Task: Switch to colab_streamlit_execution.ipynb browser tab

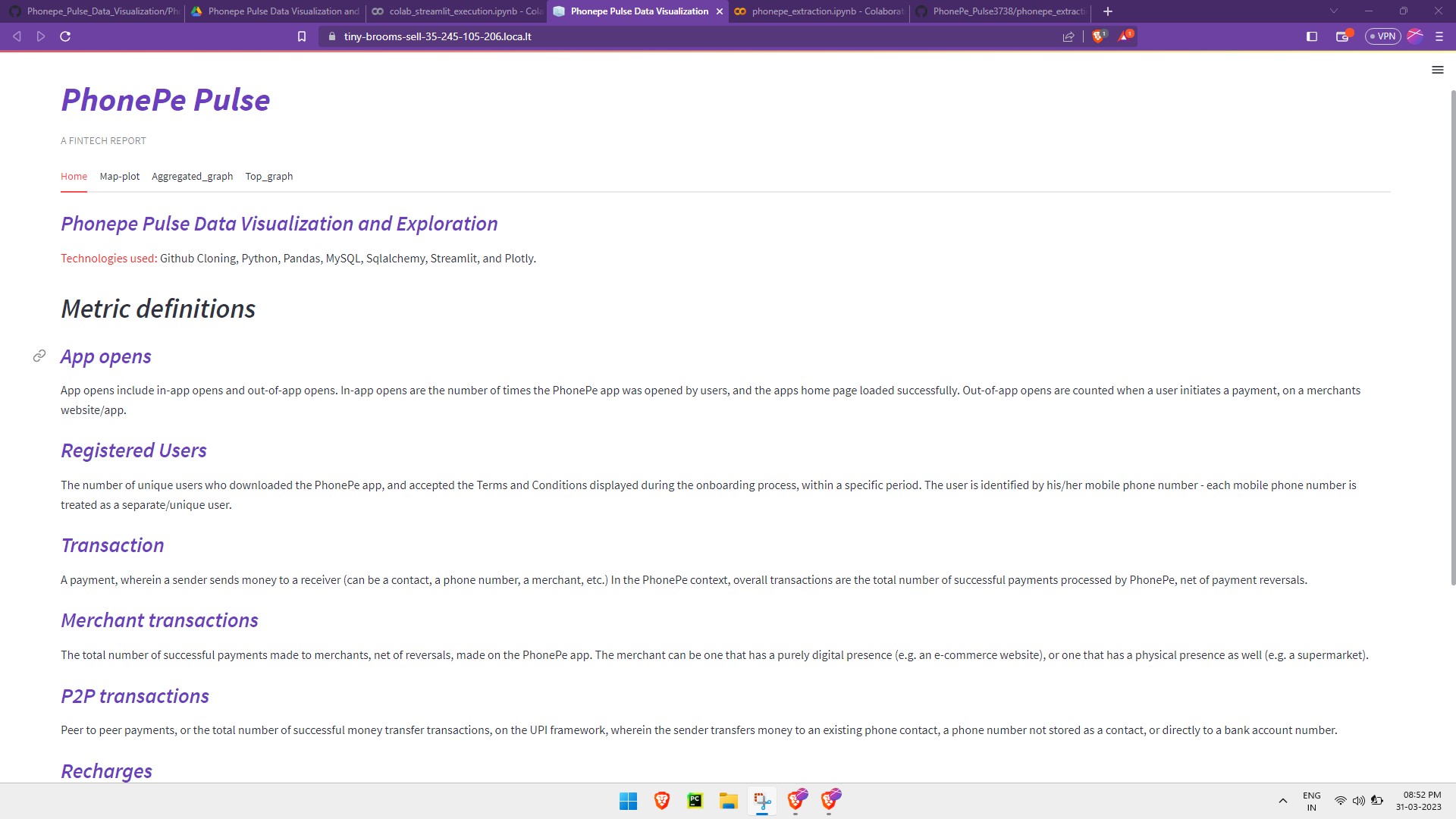Action: pos(455,11)
